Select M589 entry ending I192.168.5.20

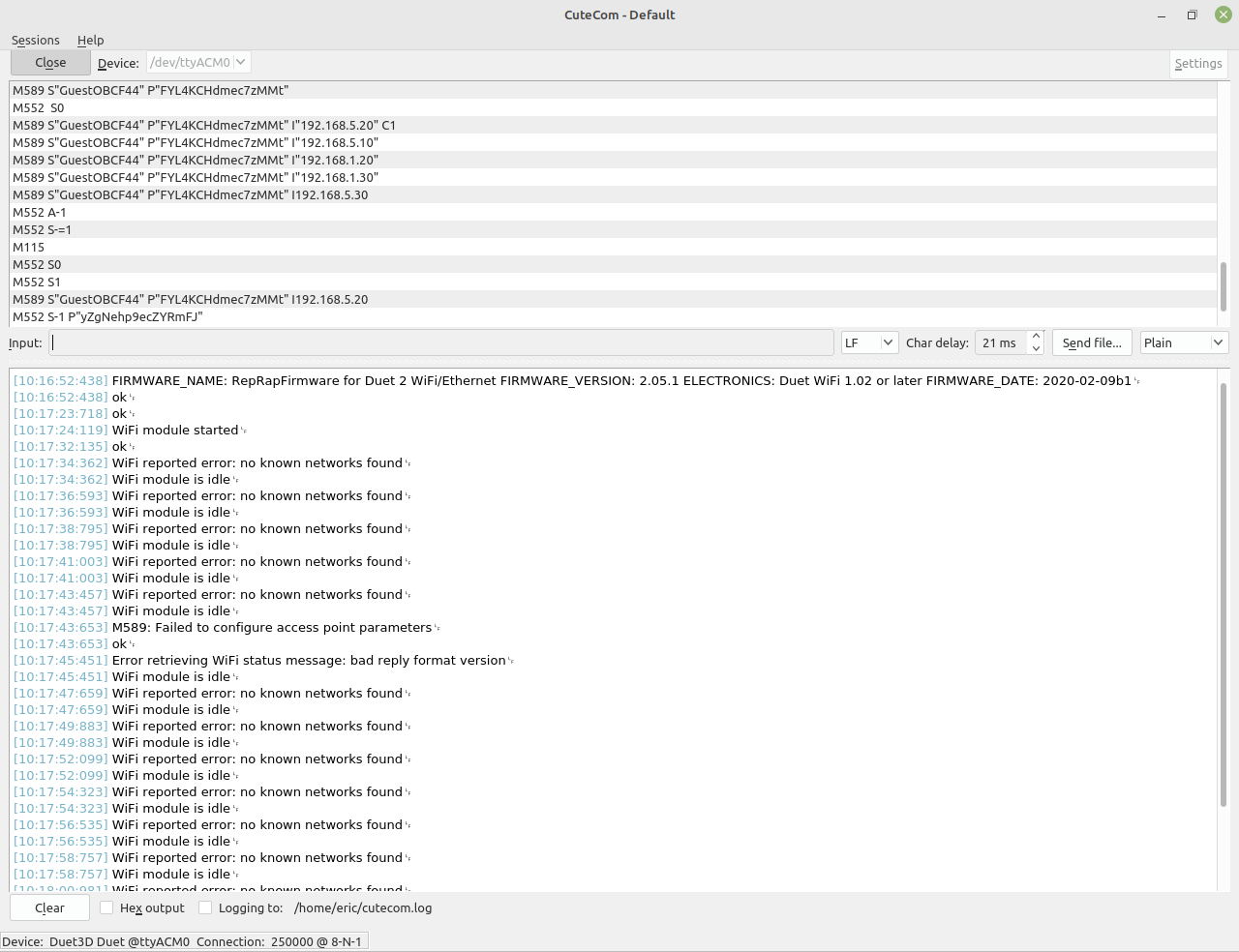(613, 299)
